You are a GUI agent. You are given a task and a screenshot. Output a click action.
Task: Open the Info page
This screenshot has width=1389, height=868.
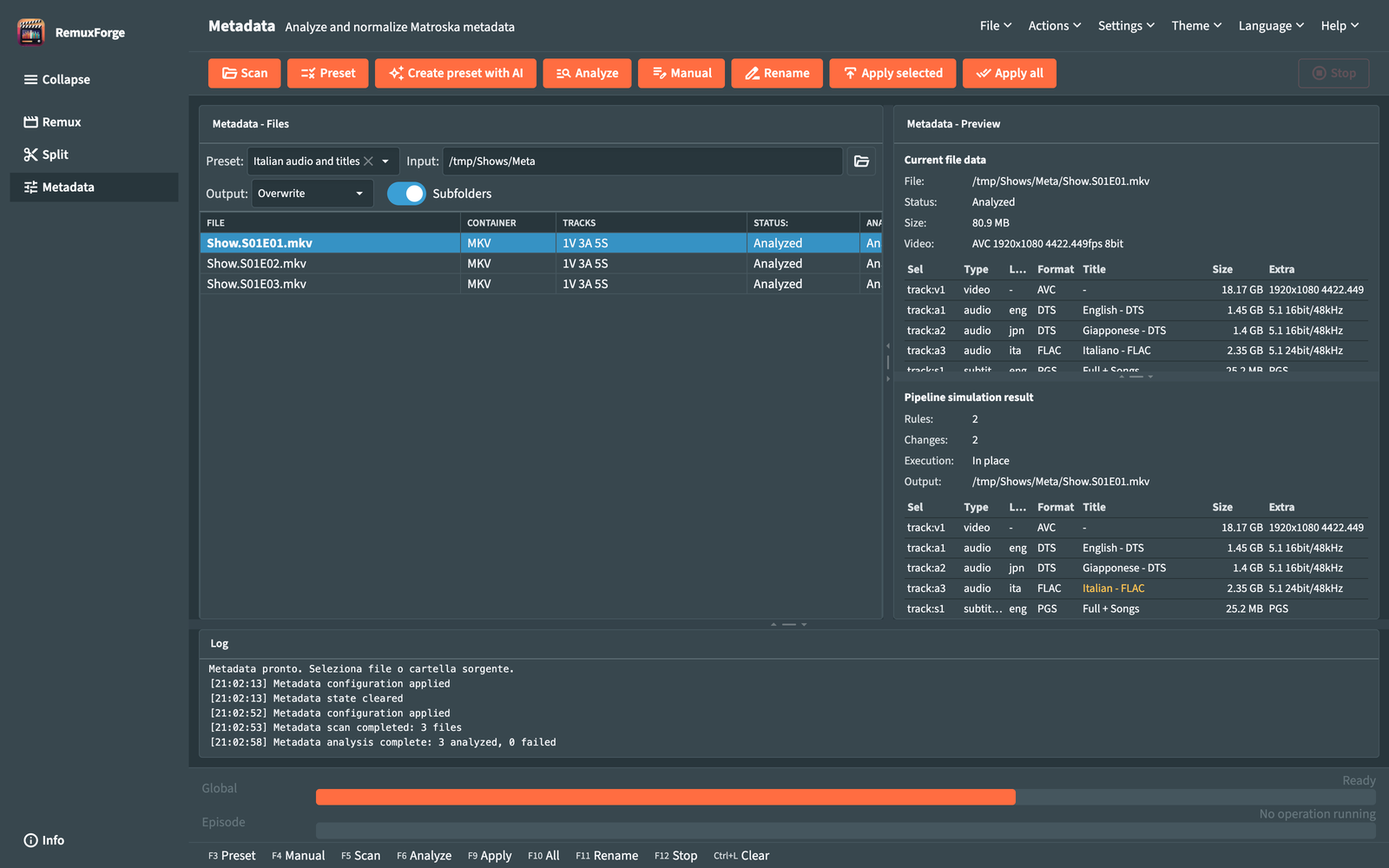44,840
